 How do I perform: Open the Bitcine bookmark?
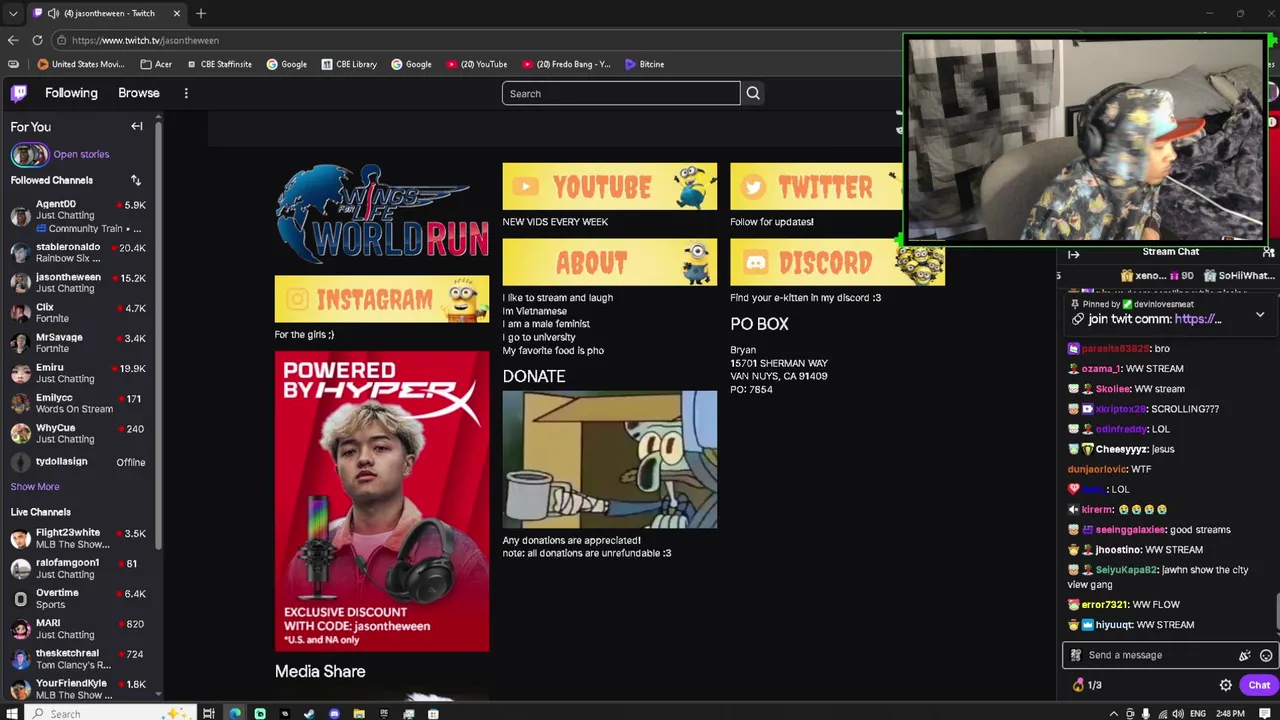(644, 64)
